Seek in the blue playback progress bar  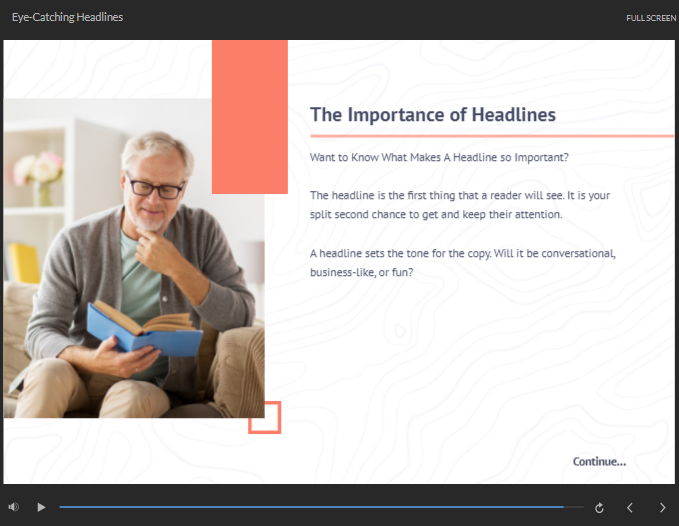tap(321, 507)
